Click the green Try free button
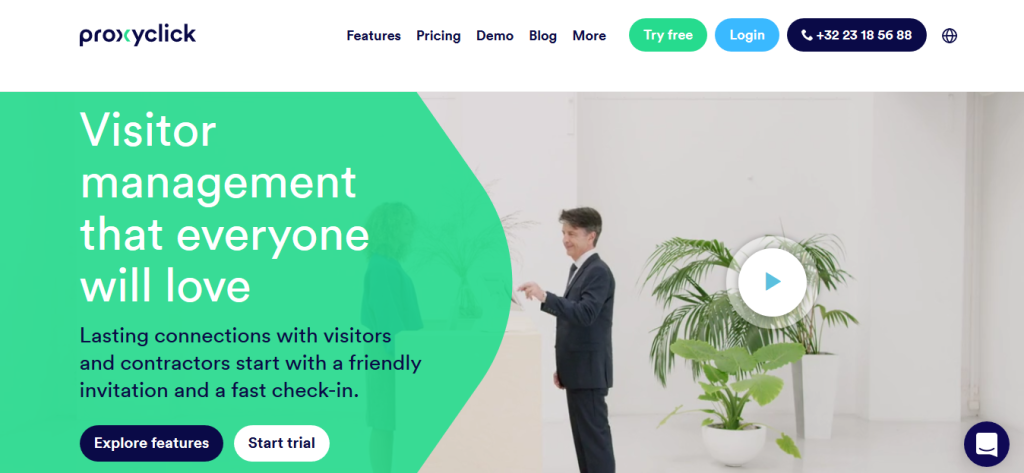 tap(667, 35)
